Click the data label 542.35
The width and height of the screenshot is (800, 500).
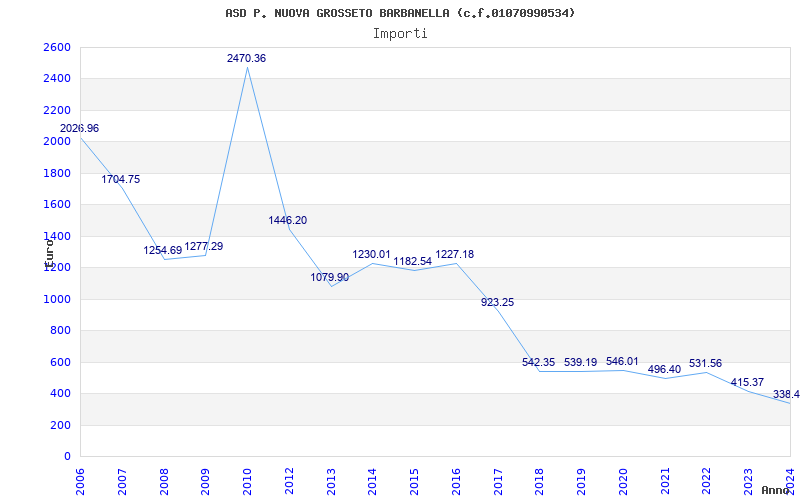(x=538, y=362)
